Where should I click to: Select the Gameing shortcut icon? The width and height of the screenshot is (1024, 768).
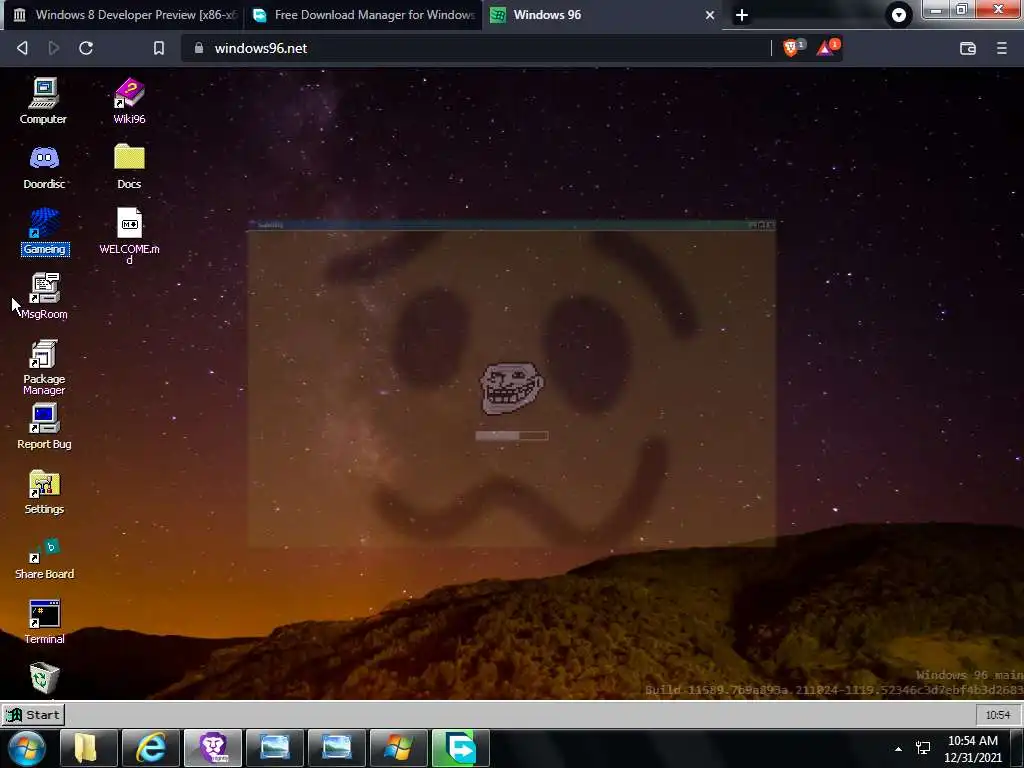[x=44, y=231]
